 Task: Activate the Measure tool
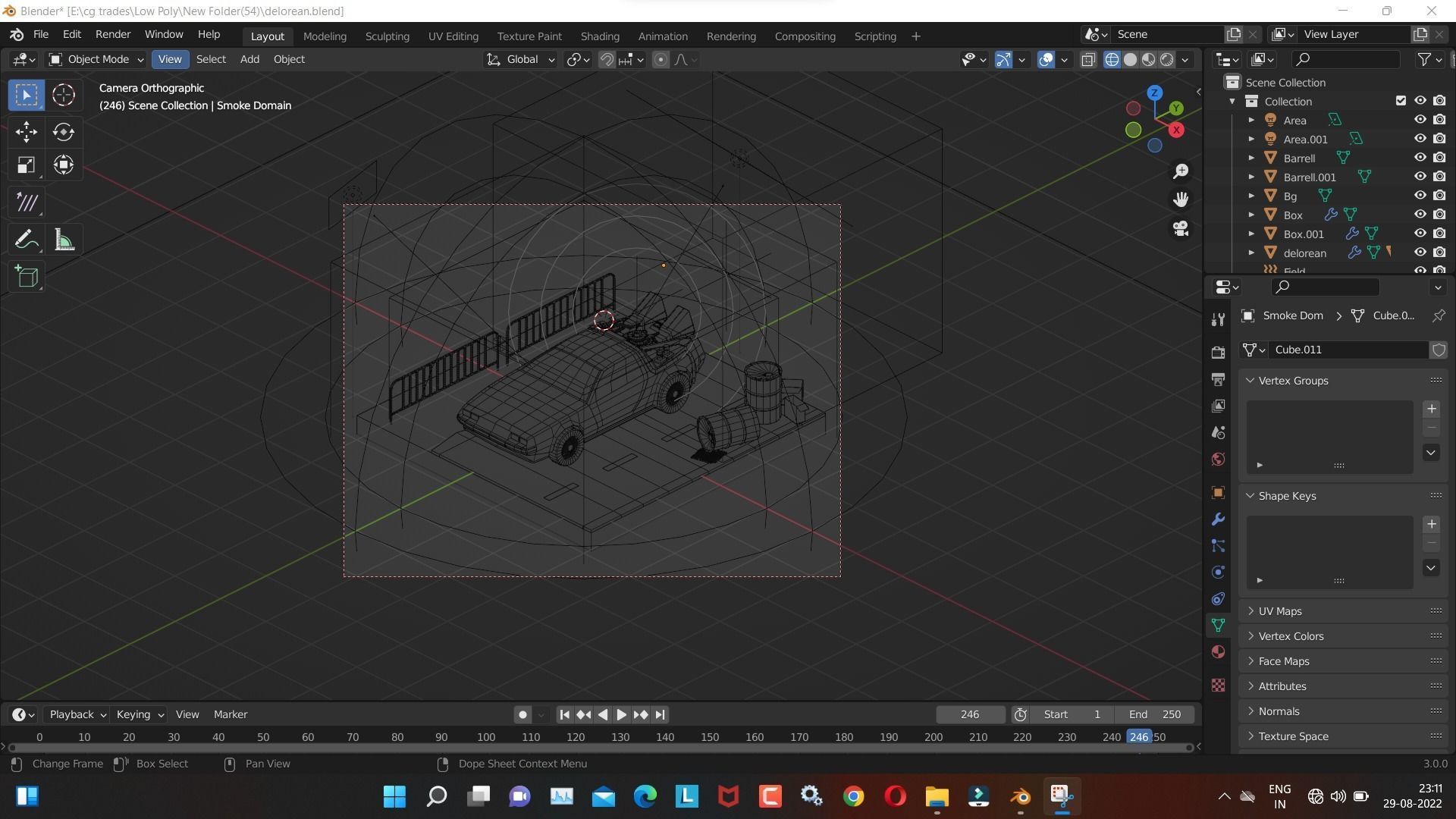click(x=63, y=239)
